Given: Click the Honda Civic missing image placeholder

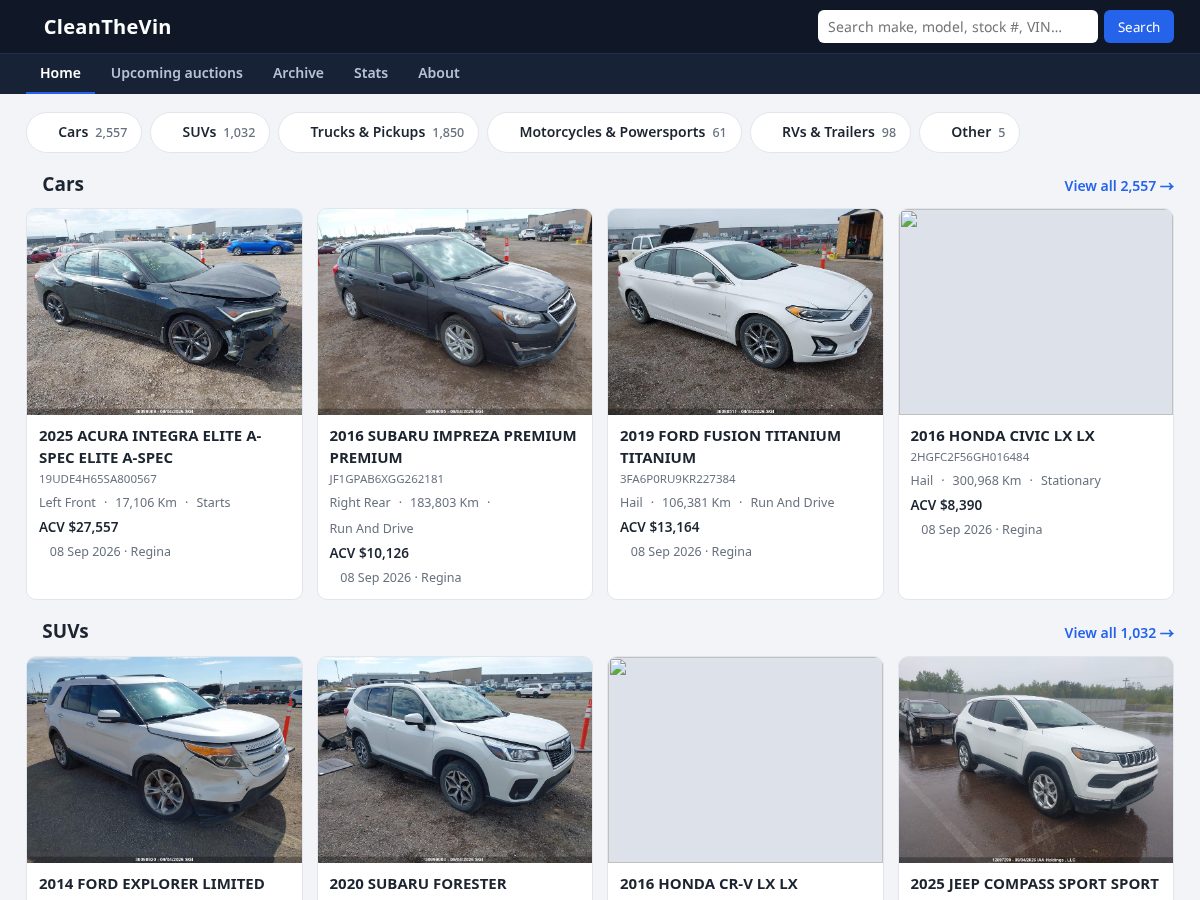Looking at the screenshot, I should (x=1036, y=312).
